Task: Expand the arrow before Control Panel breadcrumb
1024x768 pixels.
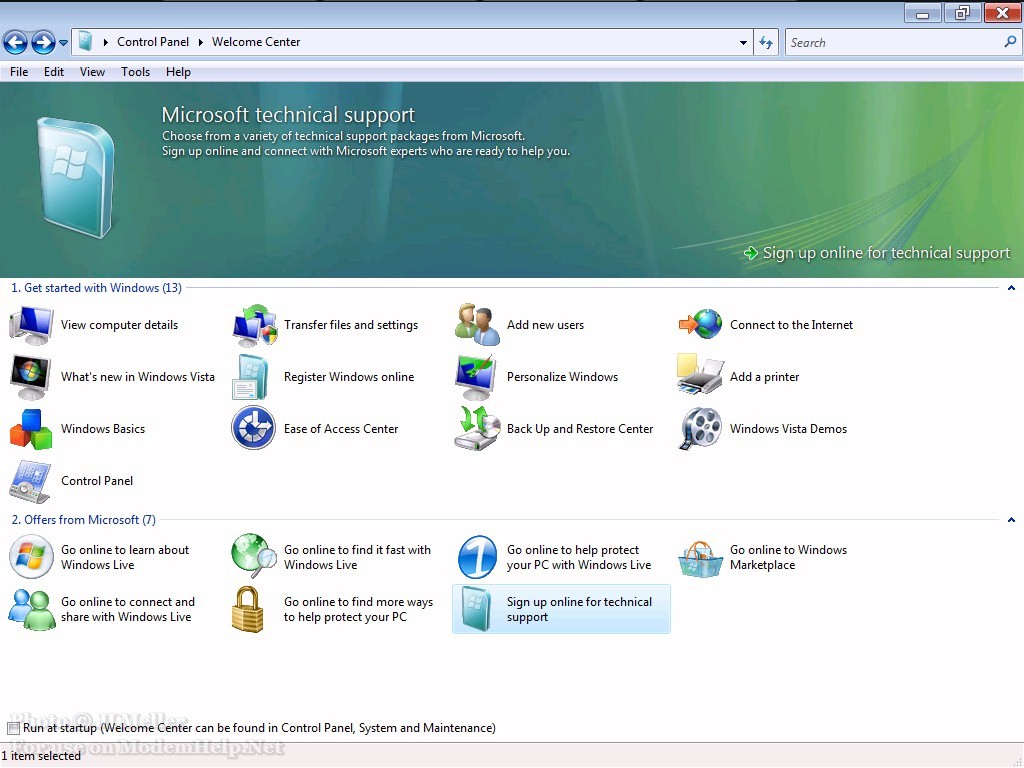Action: [105, 42]
